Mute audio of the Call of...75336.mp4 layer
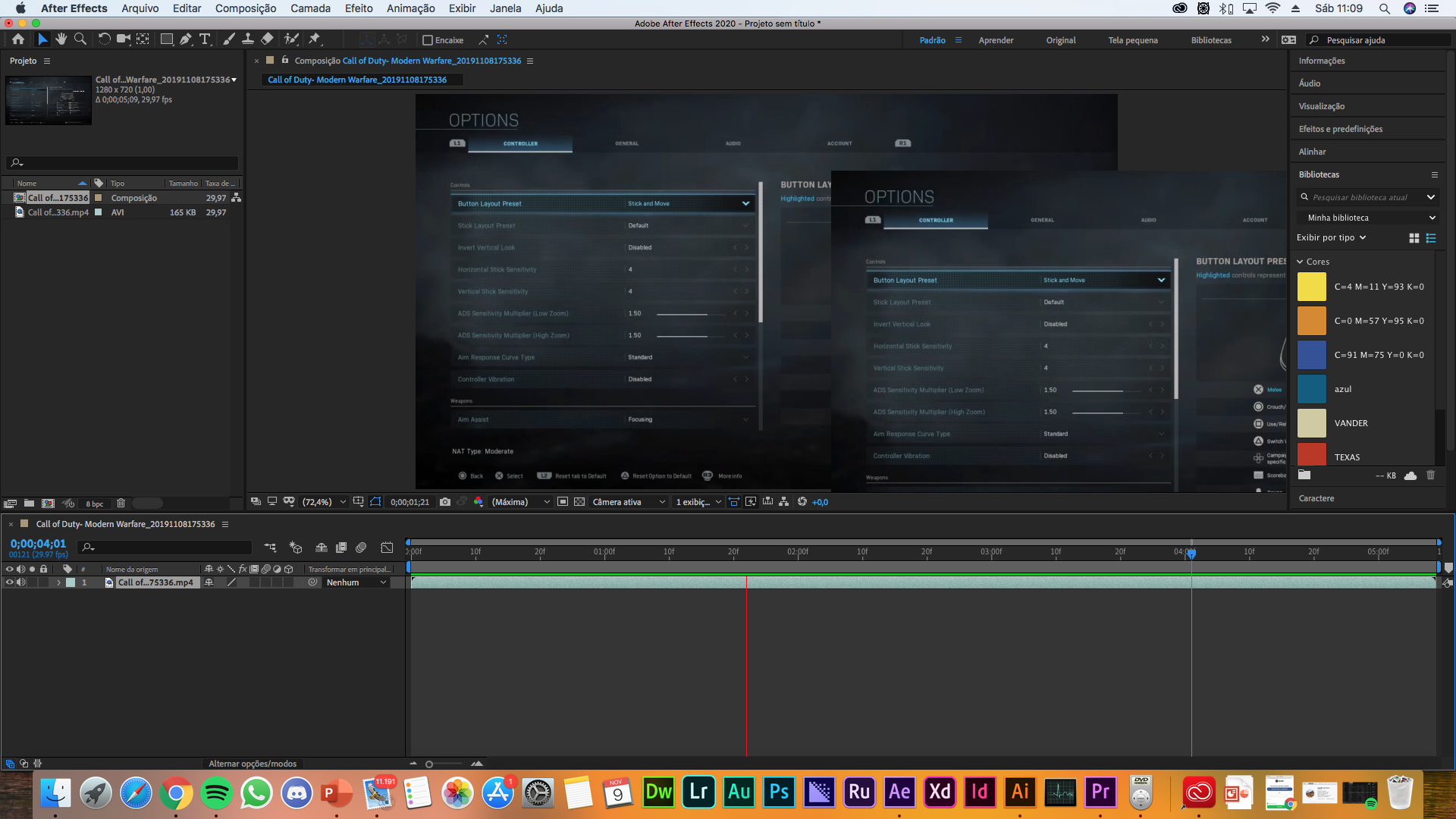Image resolution: width=1456 pixels, height=819 pixels. click(22, 582)
